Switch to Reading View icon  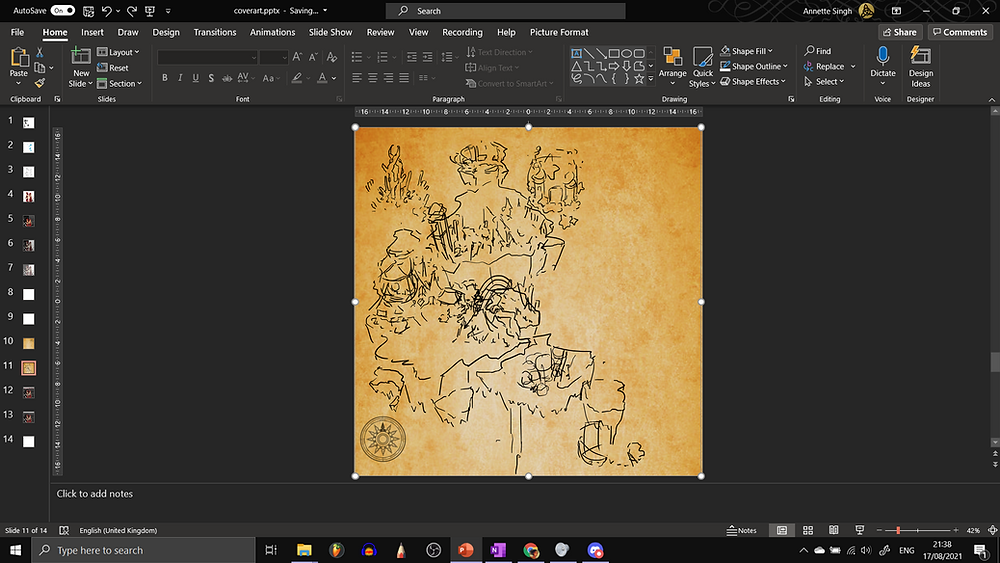pyautogui.click(x=834, y=530)
